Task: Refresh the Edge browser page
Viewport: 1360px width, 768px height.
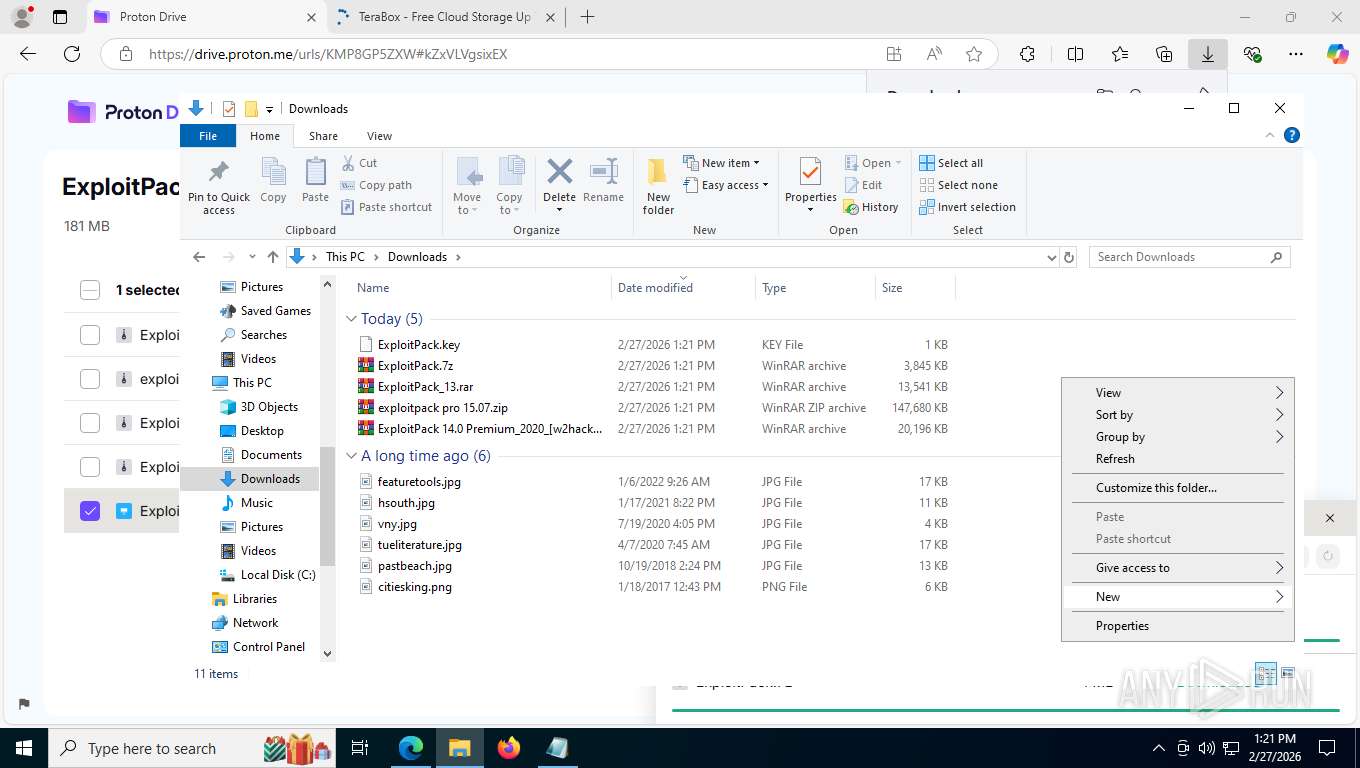Action: pyautogui.click(x=71, y=54)
